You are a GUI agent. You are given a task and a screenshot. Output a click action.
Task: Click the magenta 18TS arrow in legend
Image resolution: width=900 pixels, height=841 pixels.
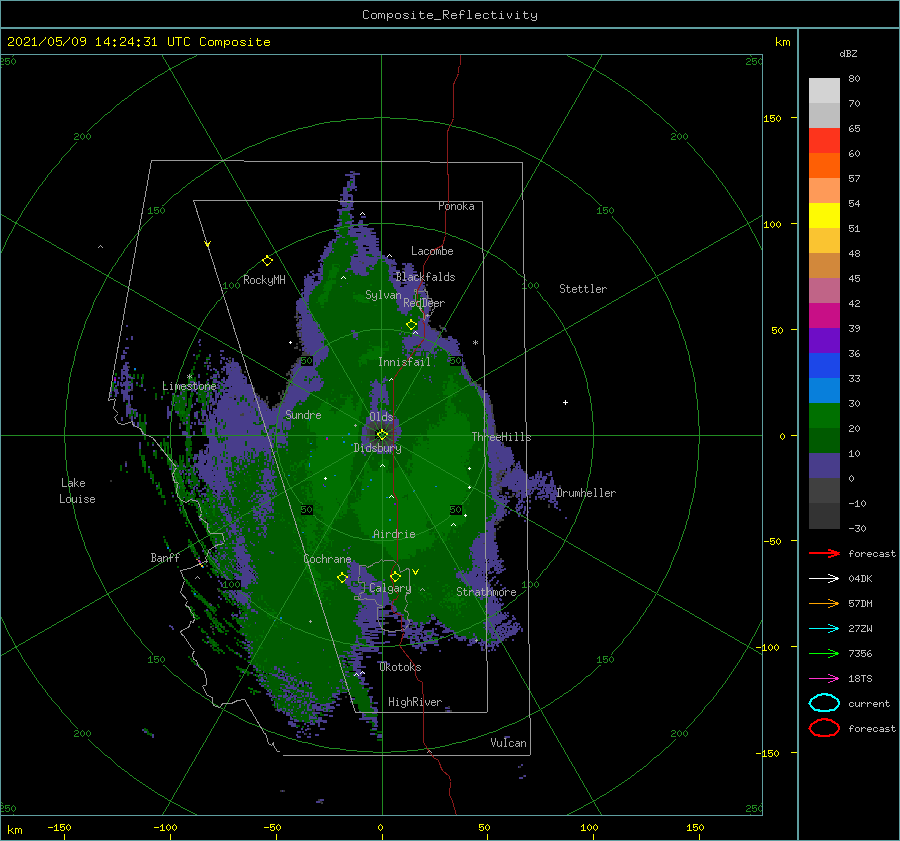(x=824, y=679)
